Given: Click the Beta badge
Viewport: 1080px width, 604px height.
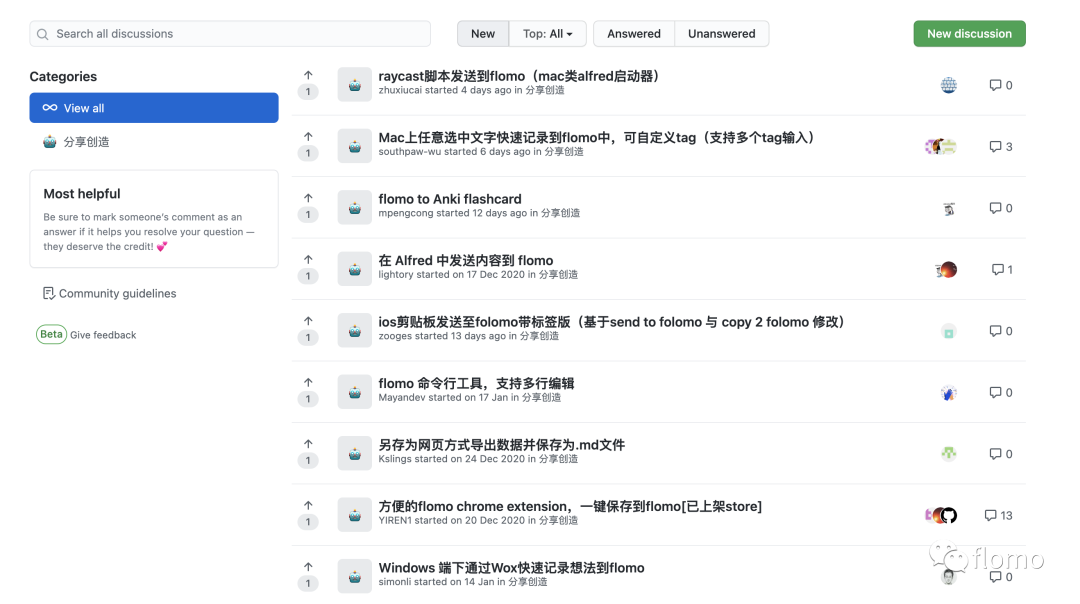Looking at the screenshot, I should coord(51,334).
